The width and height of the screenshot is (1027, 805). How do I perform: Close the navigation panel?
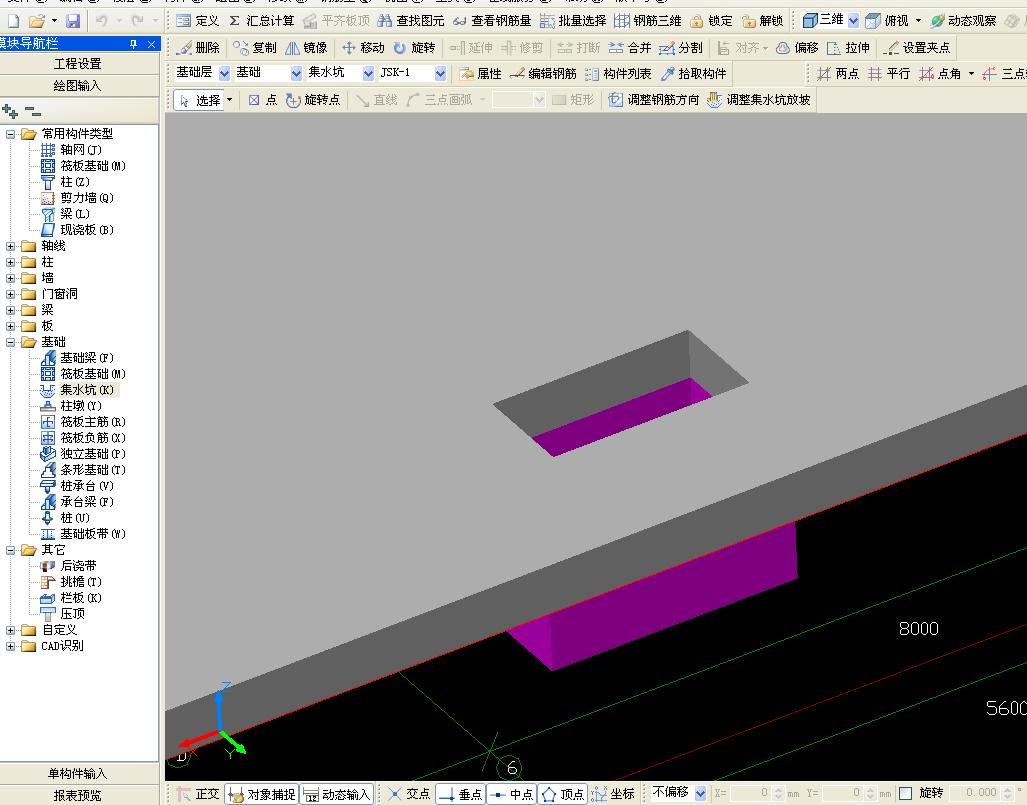tap(151, 44)
